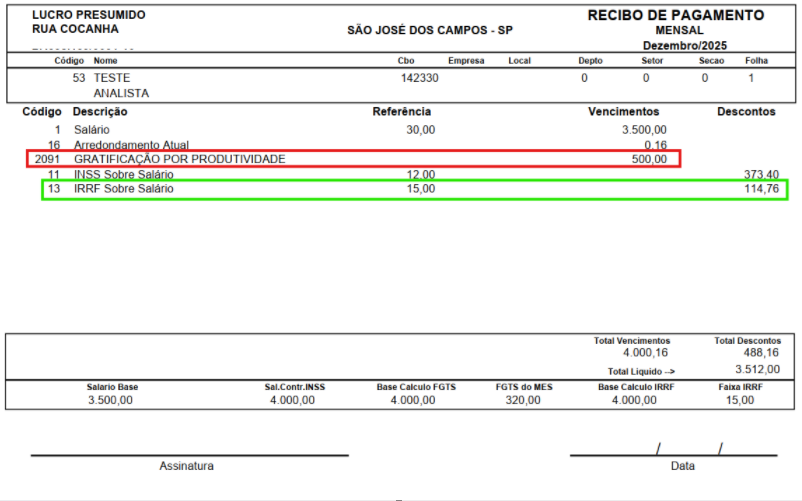Viewport: 802px width, 501px height.
Task: Select the total discounts '488,16'
Action: (761, 352)
